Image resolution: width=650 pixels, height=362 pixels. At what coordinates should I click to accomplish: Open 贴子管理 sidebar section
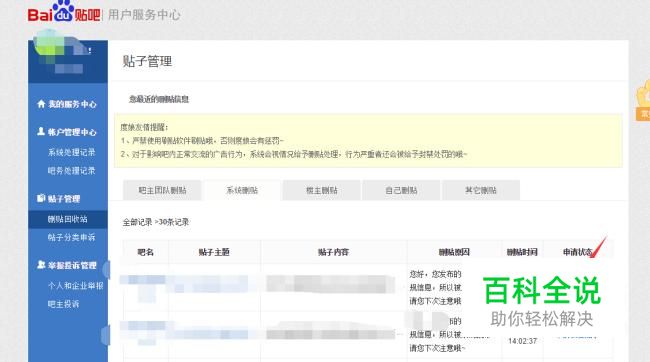[64, 199]
